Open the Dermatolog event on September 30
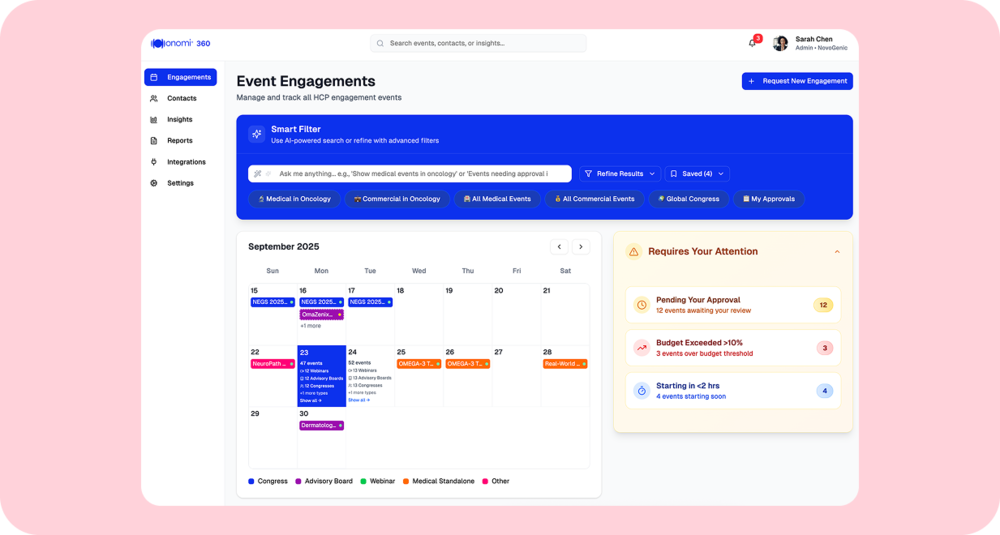 pos(321,425)
